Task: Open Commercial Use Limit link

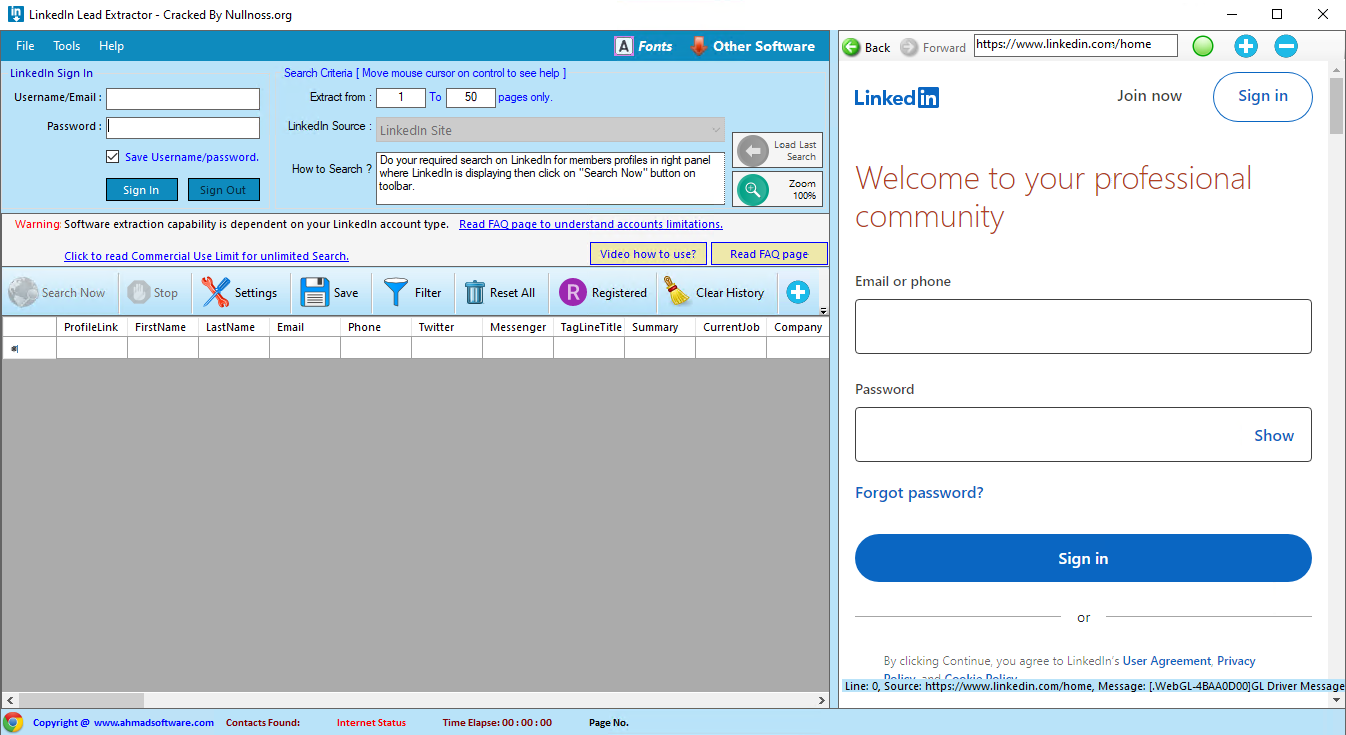Action: click(206, 256)
